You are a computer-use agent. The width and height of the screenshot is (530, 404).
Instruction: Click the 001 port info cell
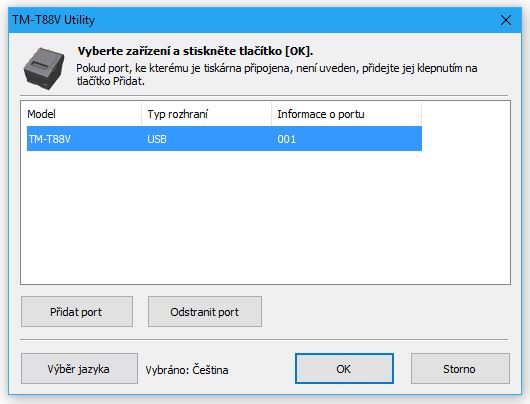coord(286,139)
